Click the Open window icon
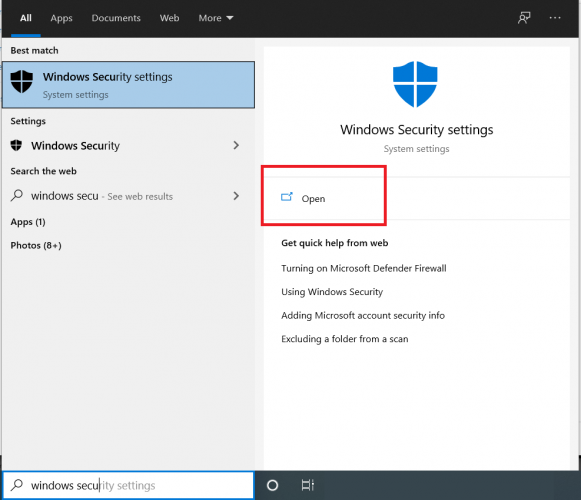This screenshot has width=581, height=500. pos(287,197)
